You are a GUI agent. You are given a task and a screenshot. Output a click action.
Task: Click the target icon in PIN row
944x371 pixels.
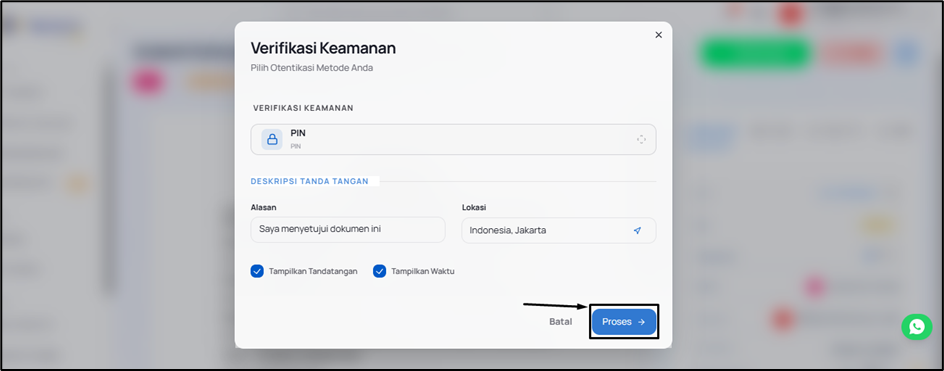tap(641, 140)
